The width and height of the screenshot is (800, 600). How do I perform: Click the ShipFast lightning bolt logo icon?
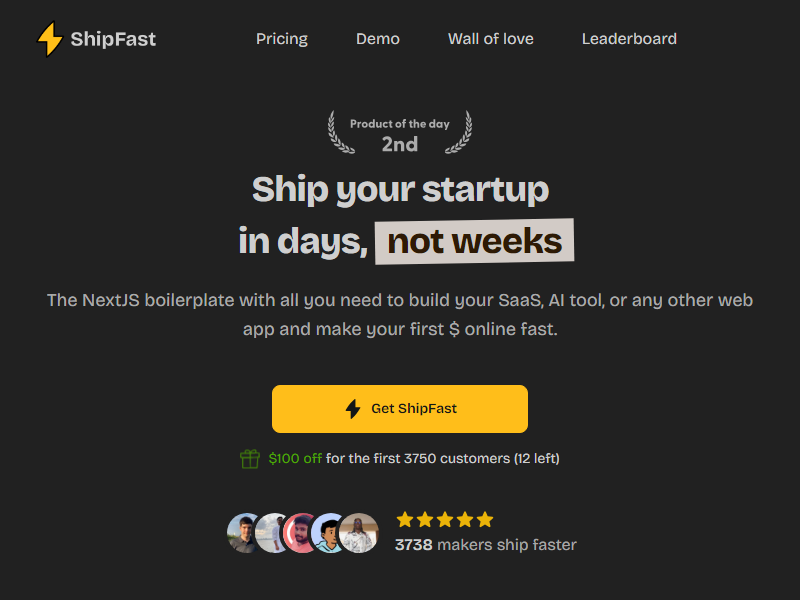tap(49, 39)
